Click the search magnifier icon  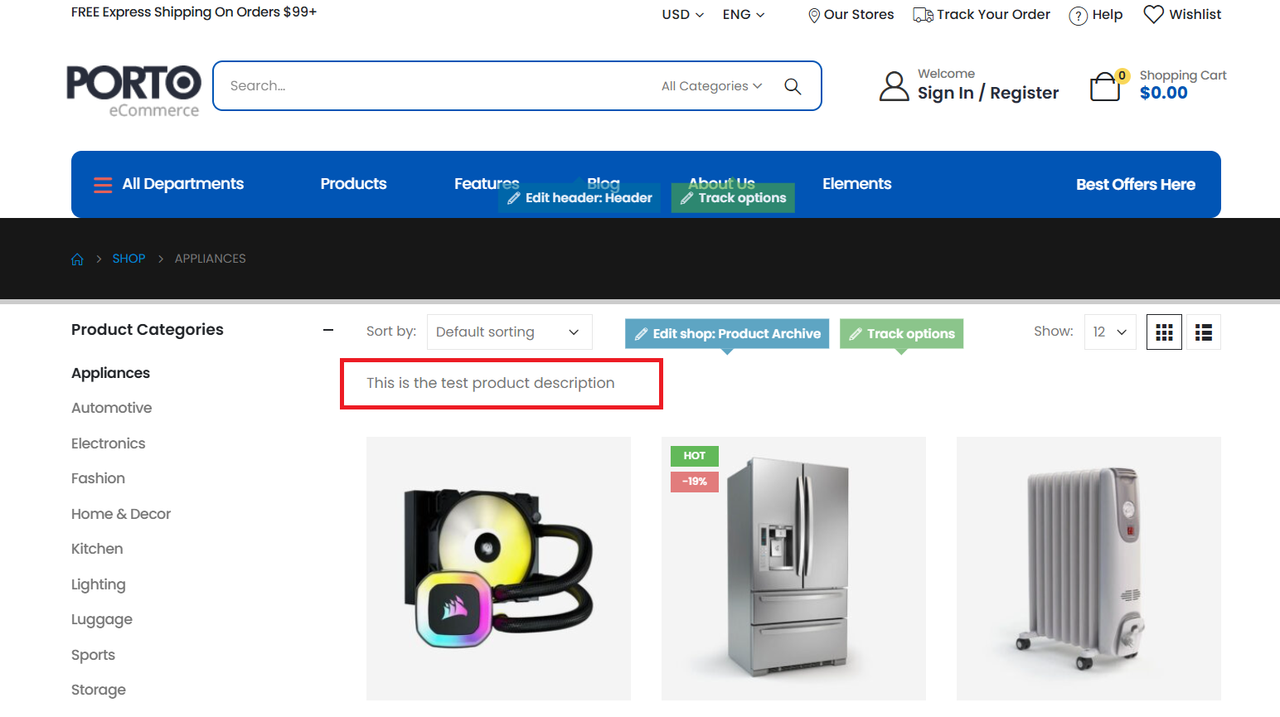click(x=793, y=86)
